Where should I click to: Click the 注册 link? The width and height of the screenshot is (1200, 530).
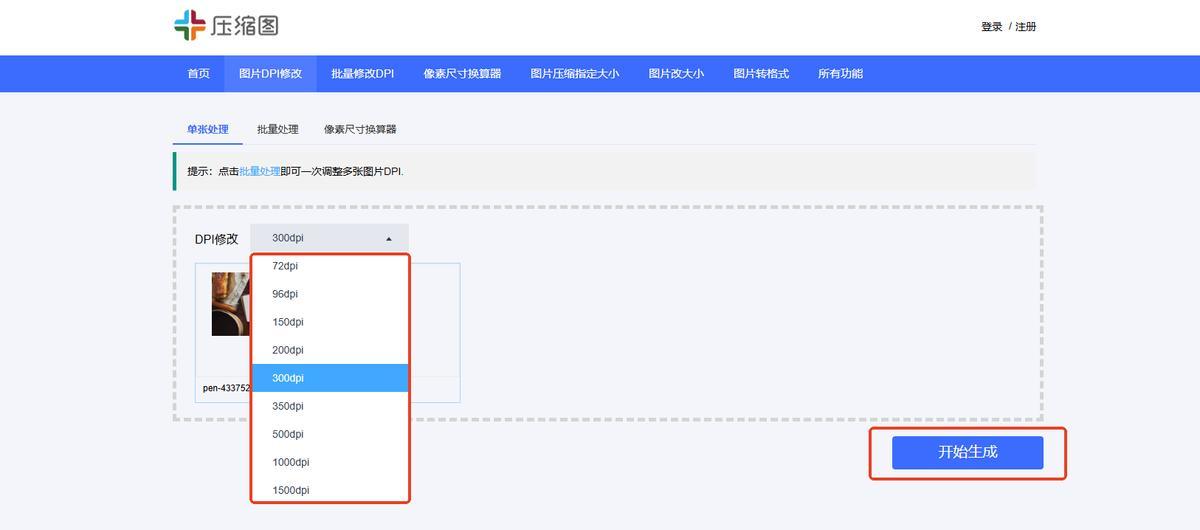click(1026, 27)
